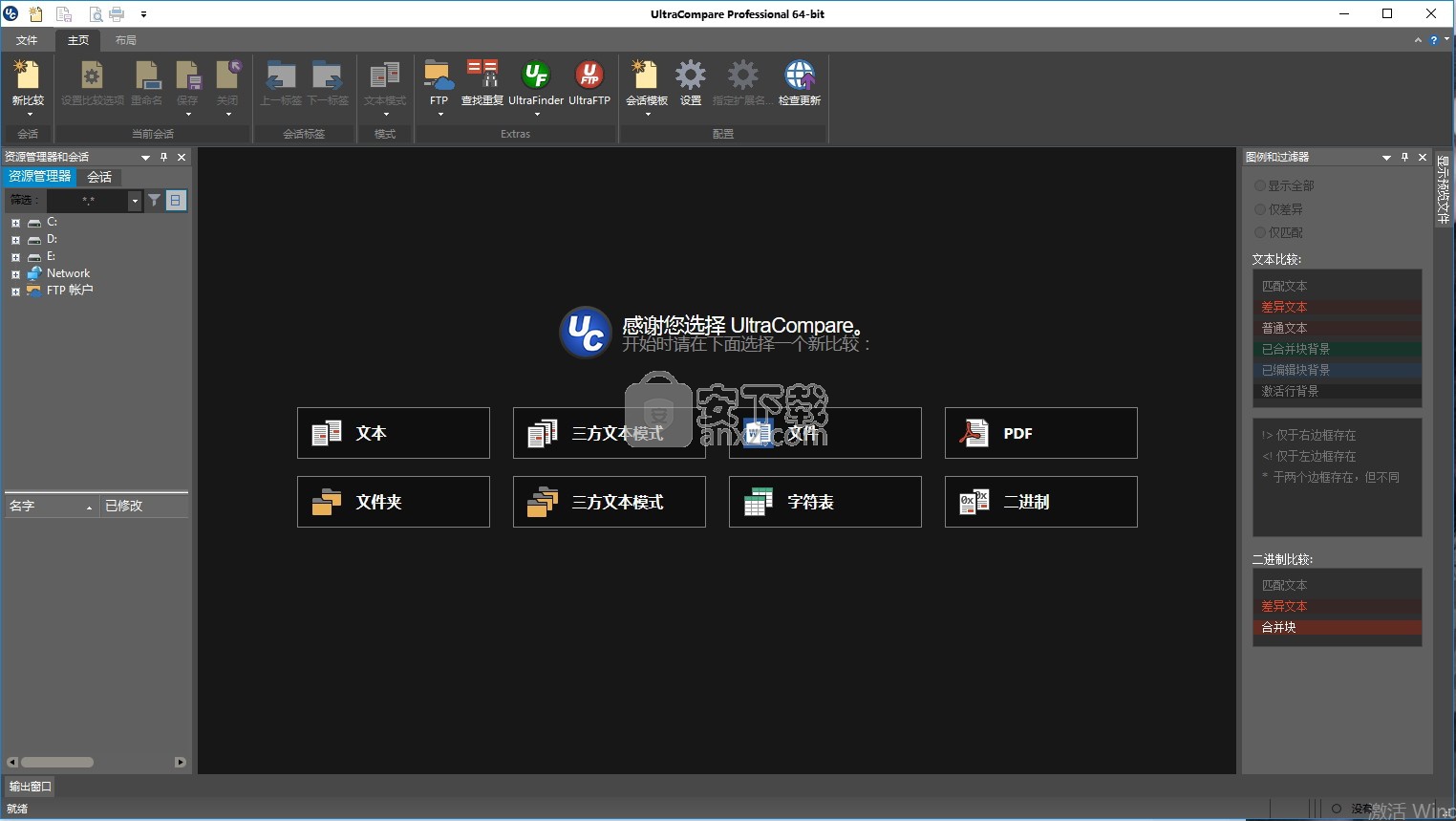Open UltraFinder from the Extras group
1456x821 pixels.
tap(536, 82)
